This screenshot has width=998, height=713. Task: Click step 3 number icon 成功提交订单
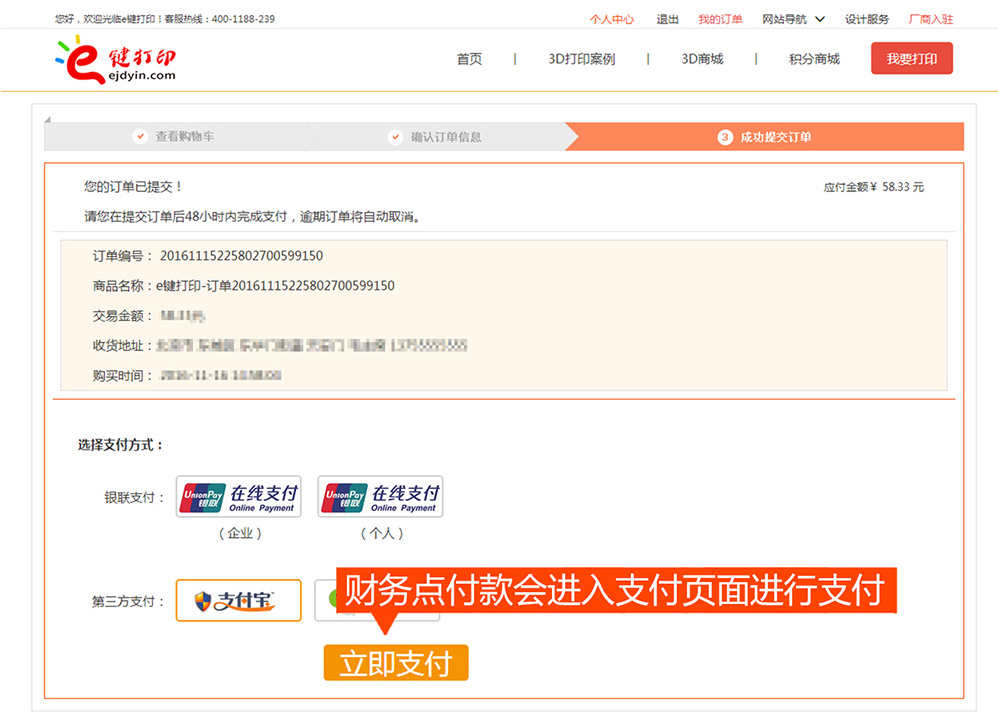coord(725,137)
